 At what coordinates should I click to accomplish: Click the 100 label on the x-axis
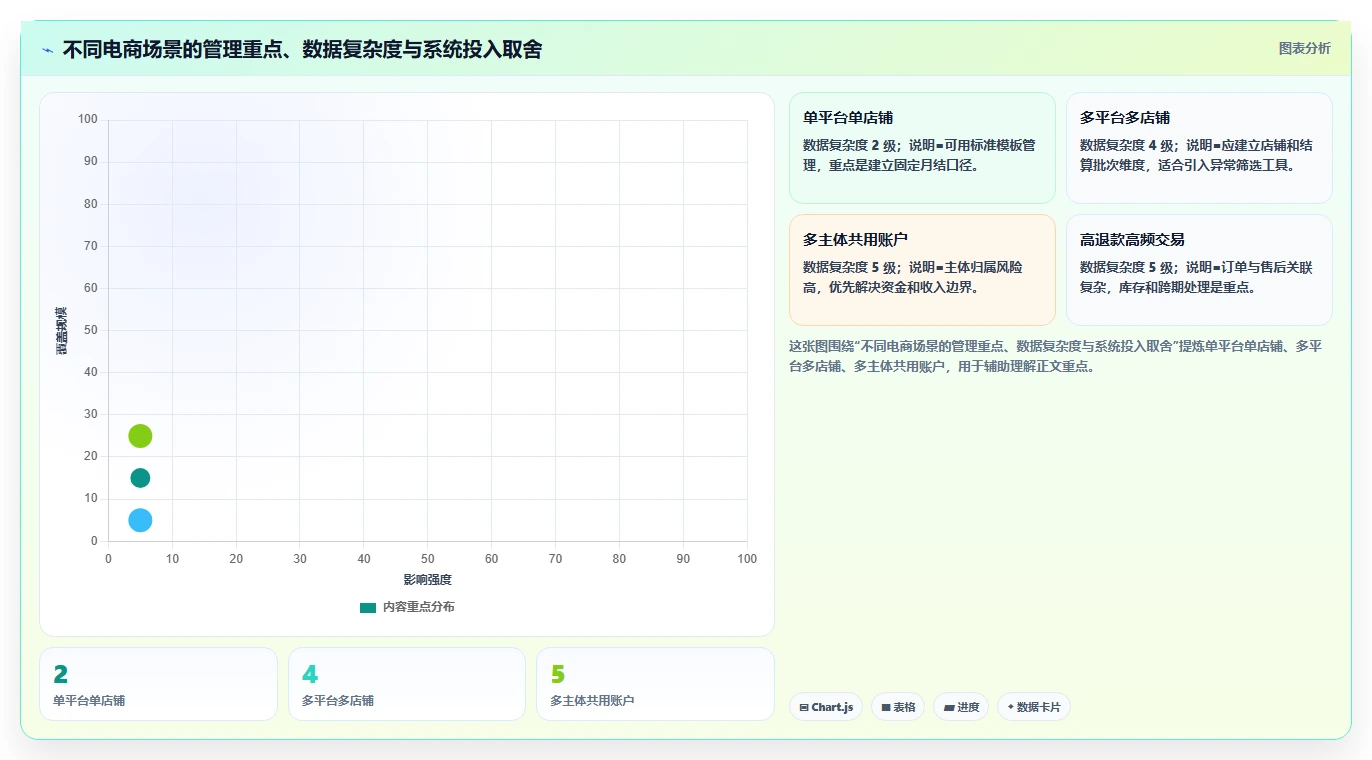coord(747,559)
